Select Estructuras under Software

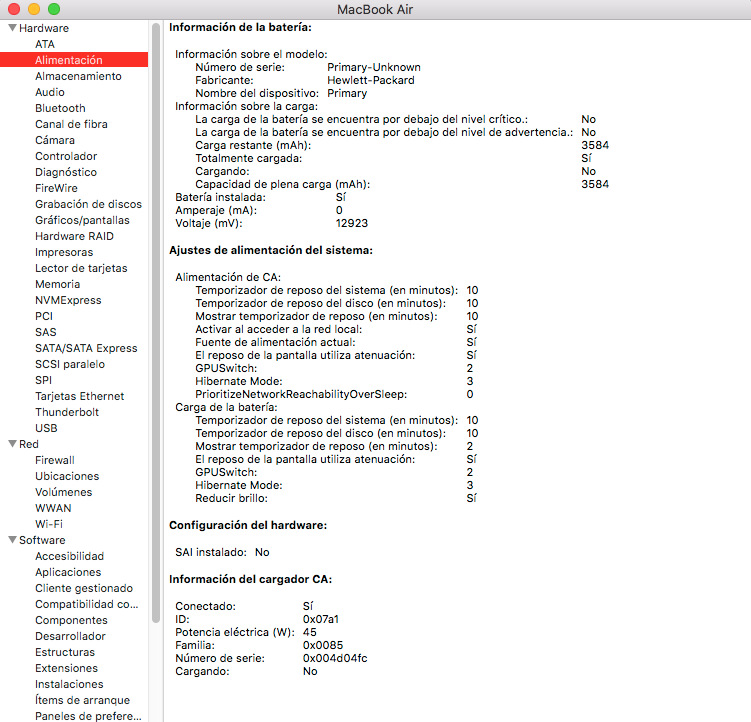coord(65,652)
